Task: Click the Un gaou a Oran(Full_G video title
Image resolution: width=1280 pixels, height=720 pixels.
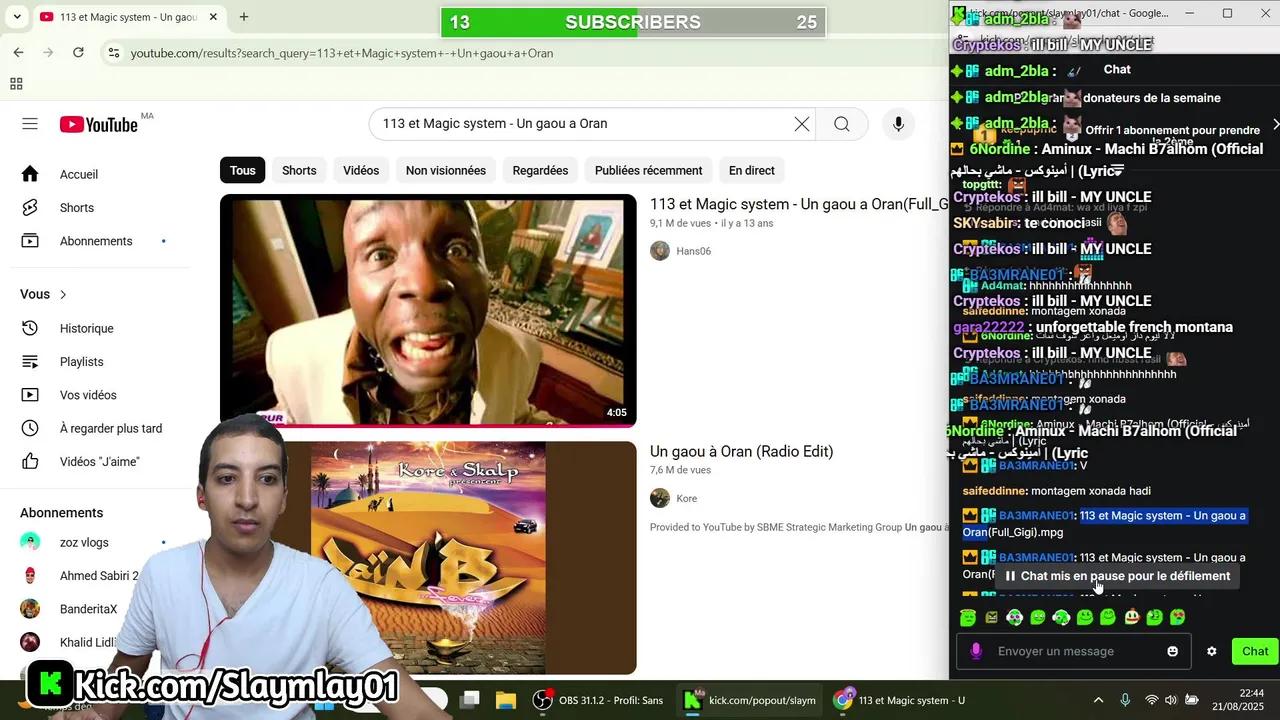Action: point(799,204)
